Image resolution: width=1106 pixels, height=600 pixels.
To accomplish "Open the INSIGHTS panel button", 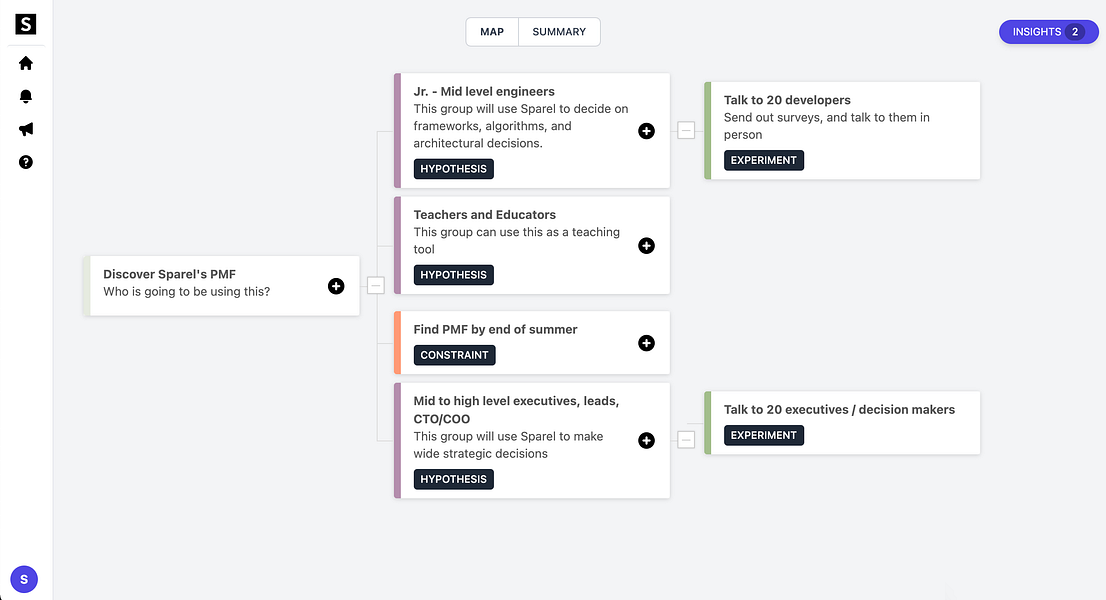I will pyautogui.click(x=1049, y=32).
